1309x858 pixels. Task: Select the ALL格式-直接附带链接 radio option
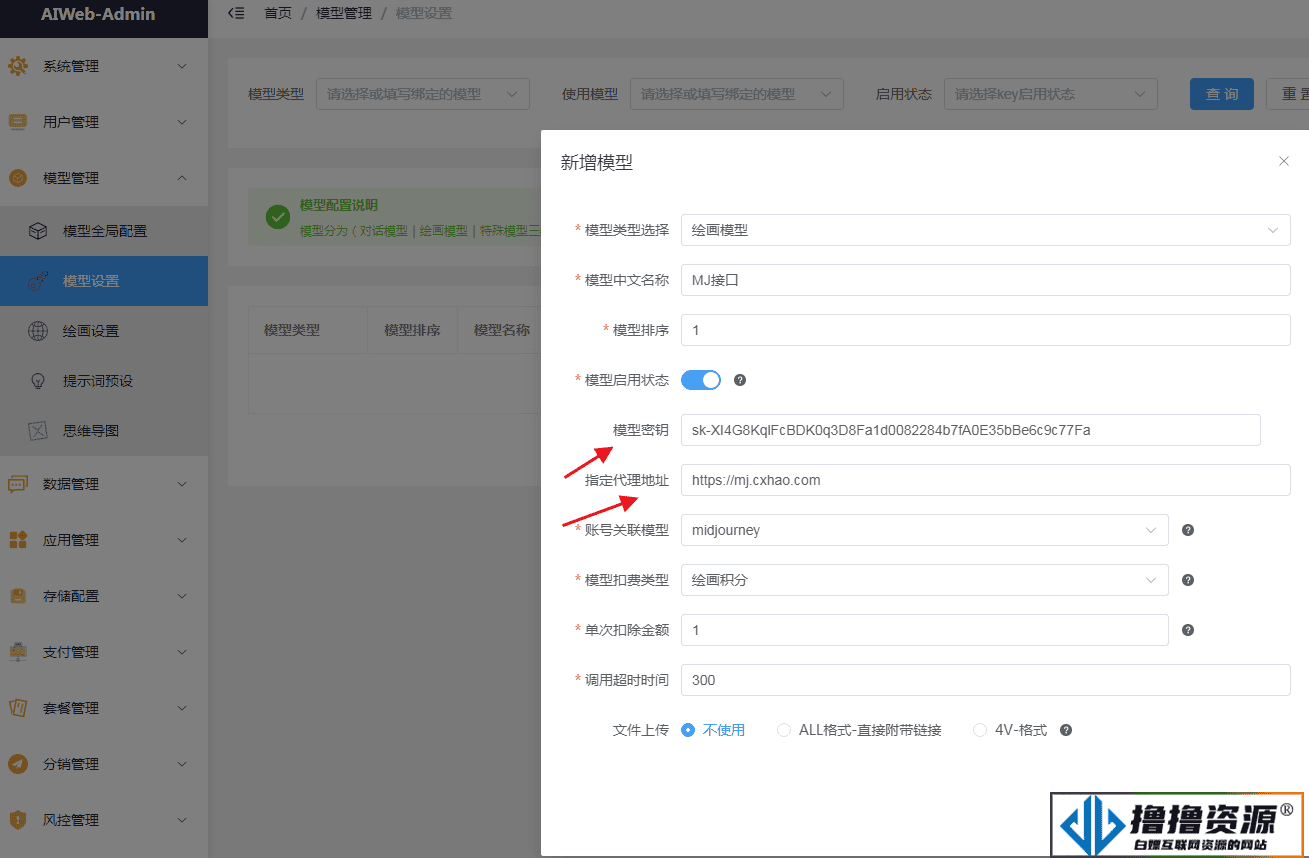(x=784, y=730)
